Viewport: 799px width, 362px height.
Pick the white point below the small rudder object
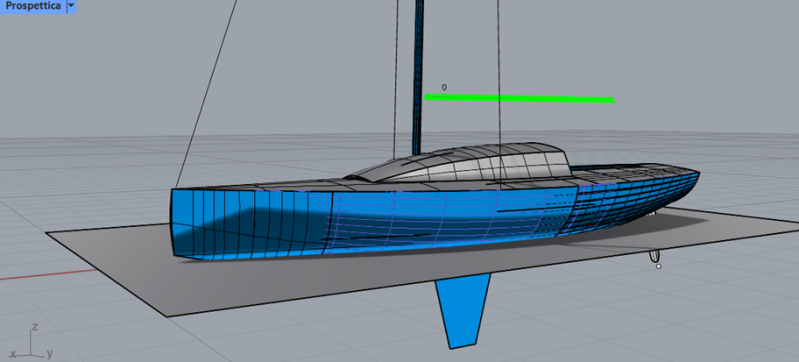pos(658,266)
